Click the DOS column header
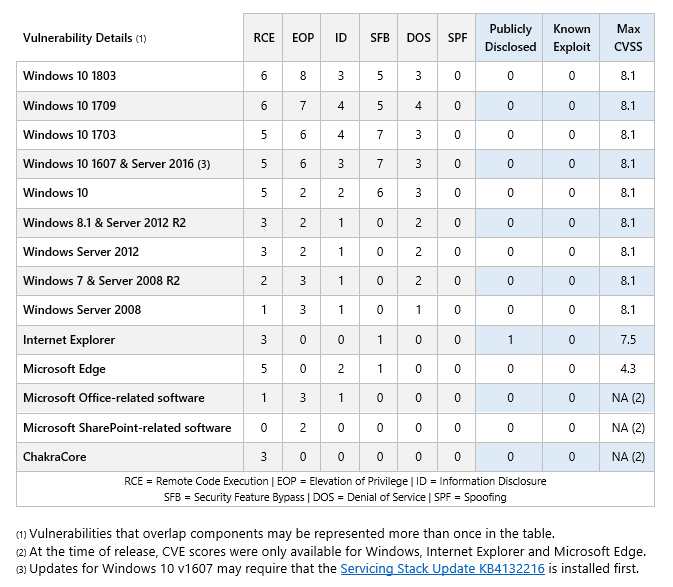 (418, 38)
